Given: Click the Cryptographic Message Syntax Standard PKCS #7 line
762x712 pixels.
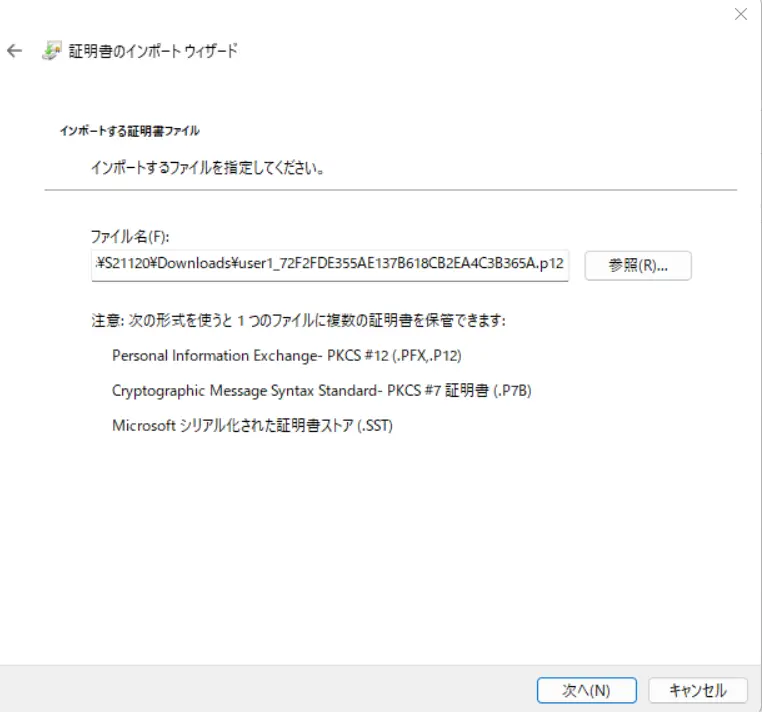Looking at the screenshot, I should pyautogui.click(x=322, y=391).
